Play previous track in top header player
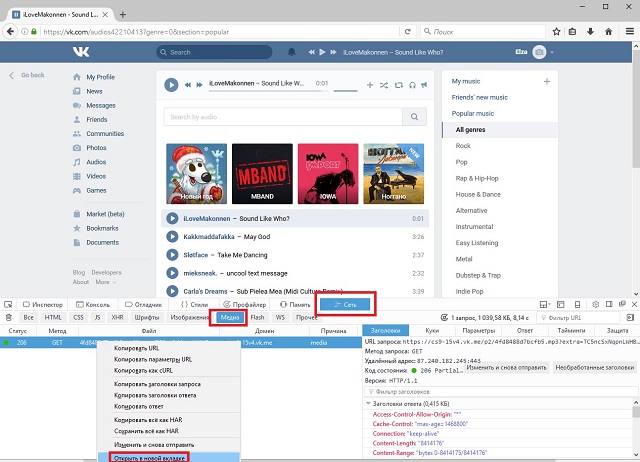Screen dimensions: 640x462 [312, 52]
